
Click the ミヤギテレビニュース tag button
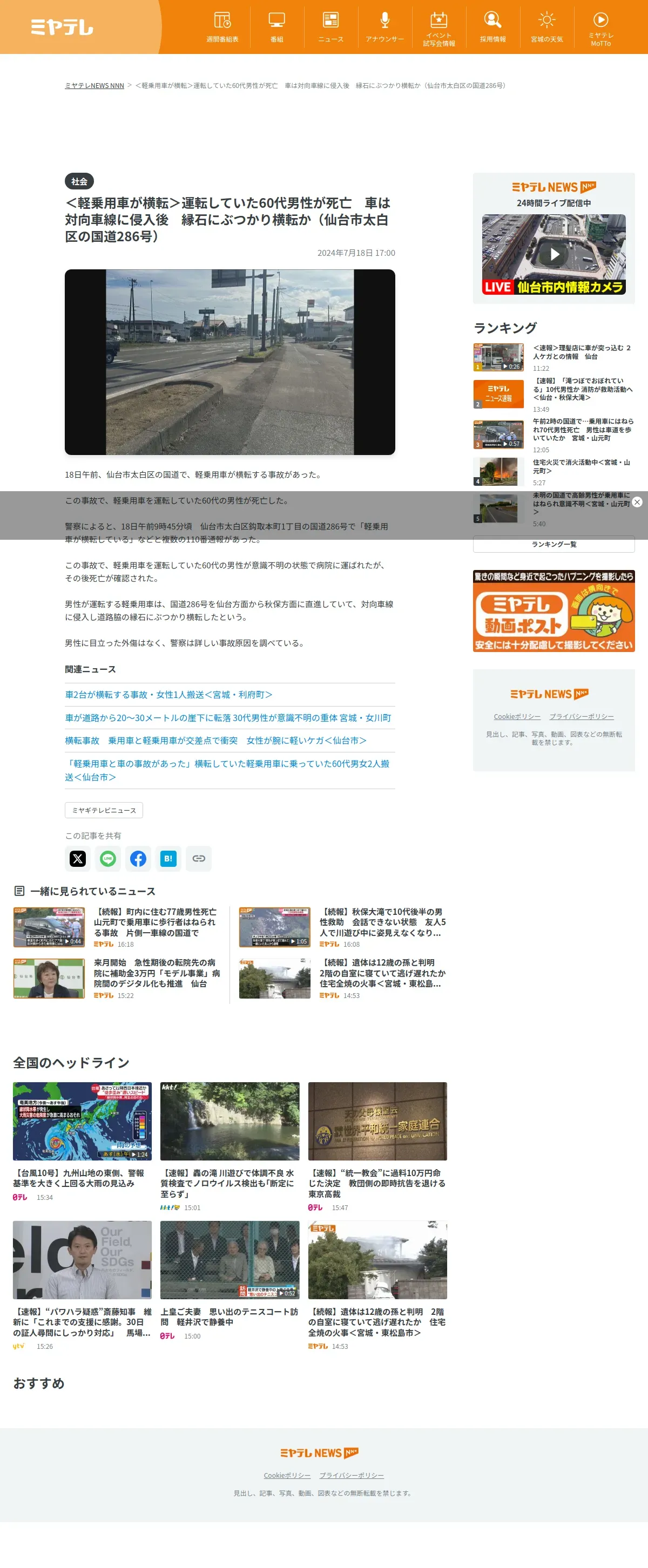(104, 810)
